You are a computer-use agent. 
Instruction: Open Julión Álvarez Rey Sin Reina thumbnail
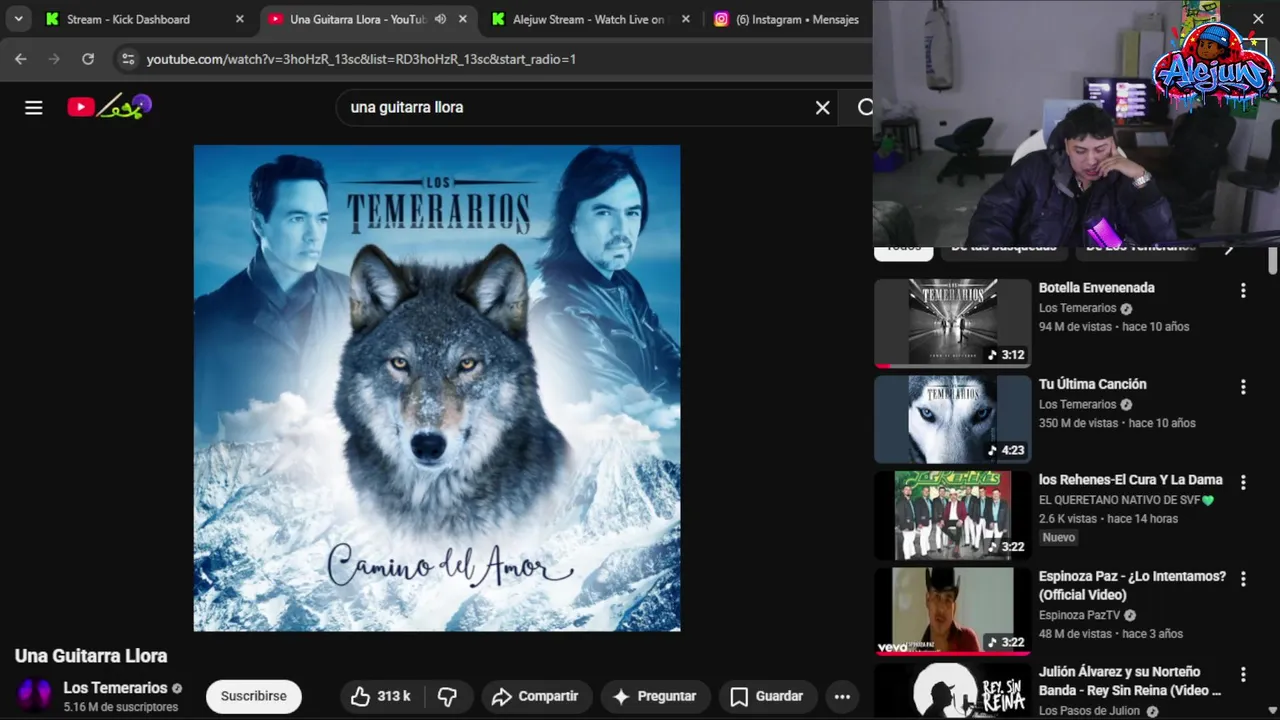tap(952, 691)
